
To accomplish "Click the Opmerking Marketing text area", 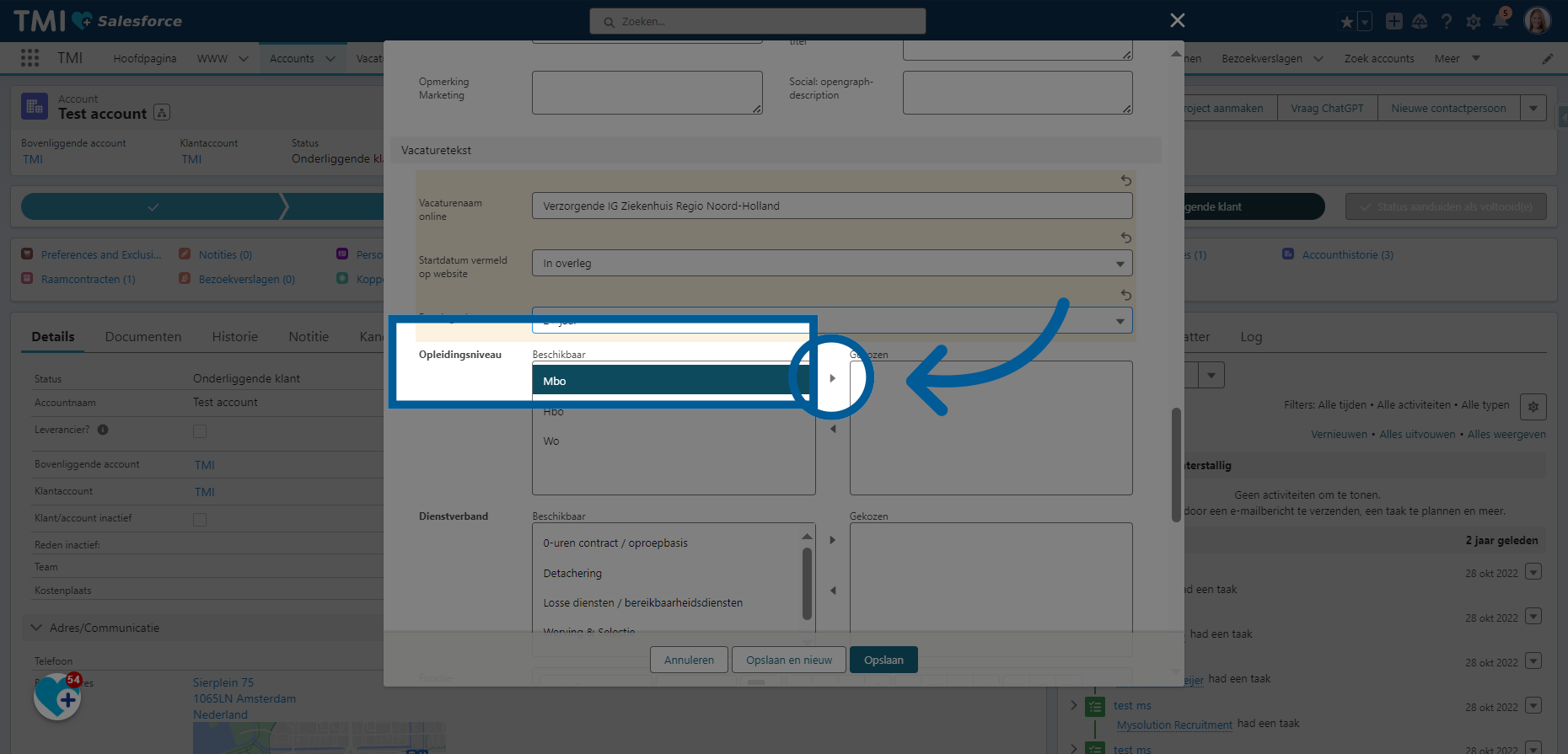I will pos(647,93).
